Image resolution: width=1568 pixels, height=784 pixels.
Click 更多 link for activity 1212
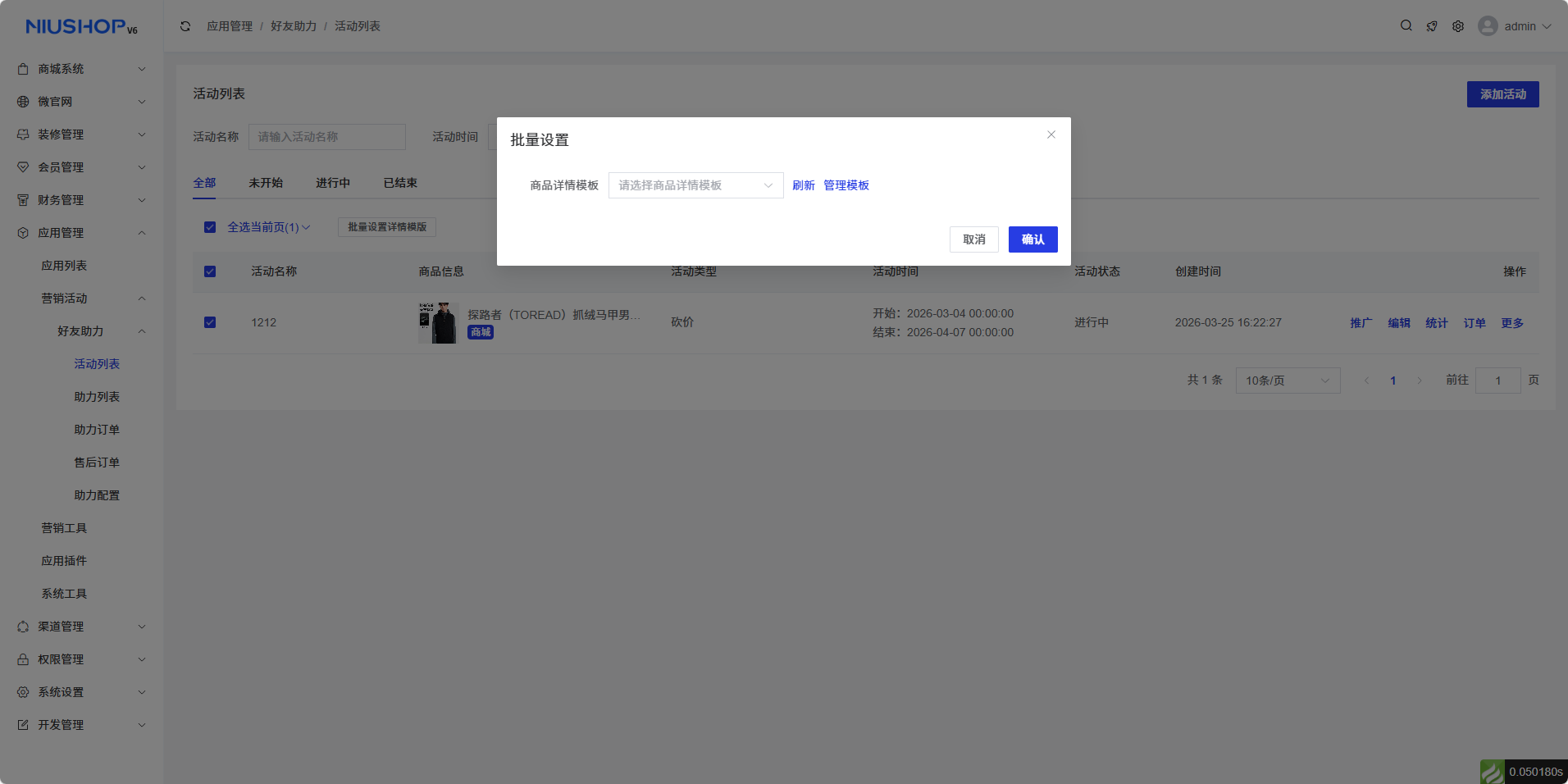click(1512, 323)
